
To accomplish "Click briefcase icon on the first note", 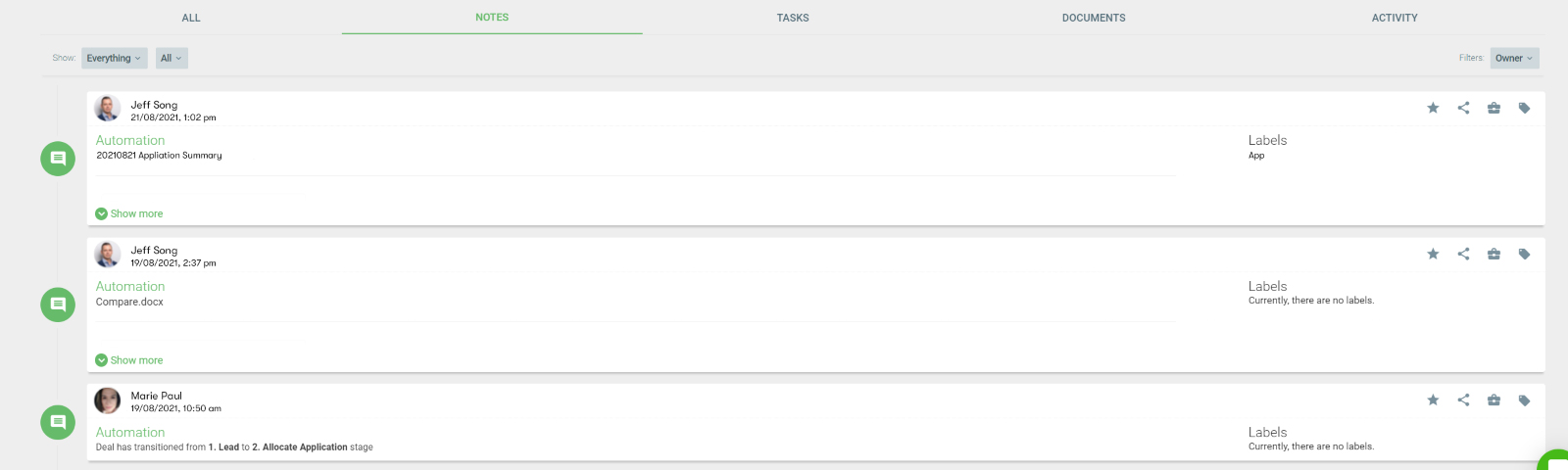I will coord(1494,108).
